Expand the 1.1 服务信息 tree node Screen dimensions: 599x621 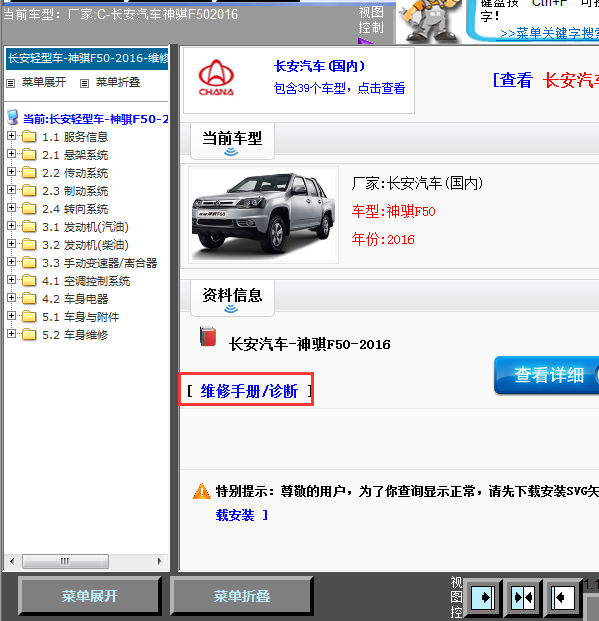(x=11, y=135)
